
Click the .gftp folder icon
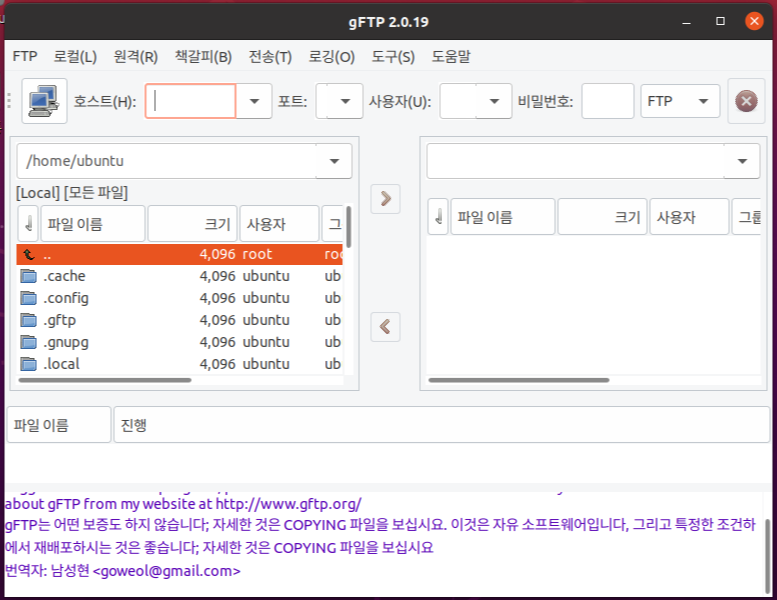click(x=29, y=320)
